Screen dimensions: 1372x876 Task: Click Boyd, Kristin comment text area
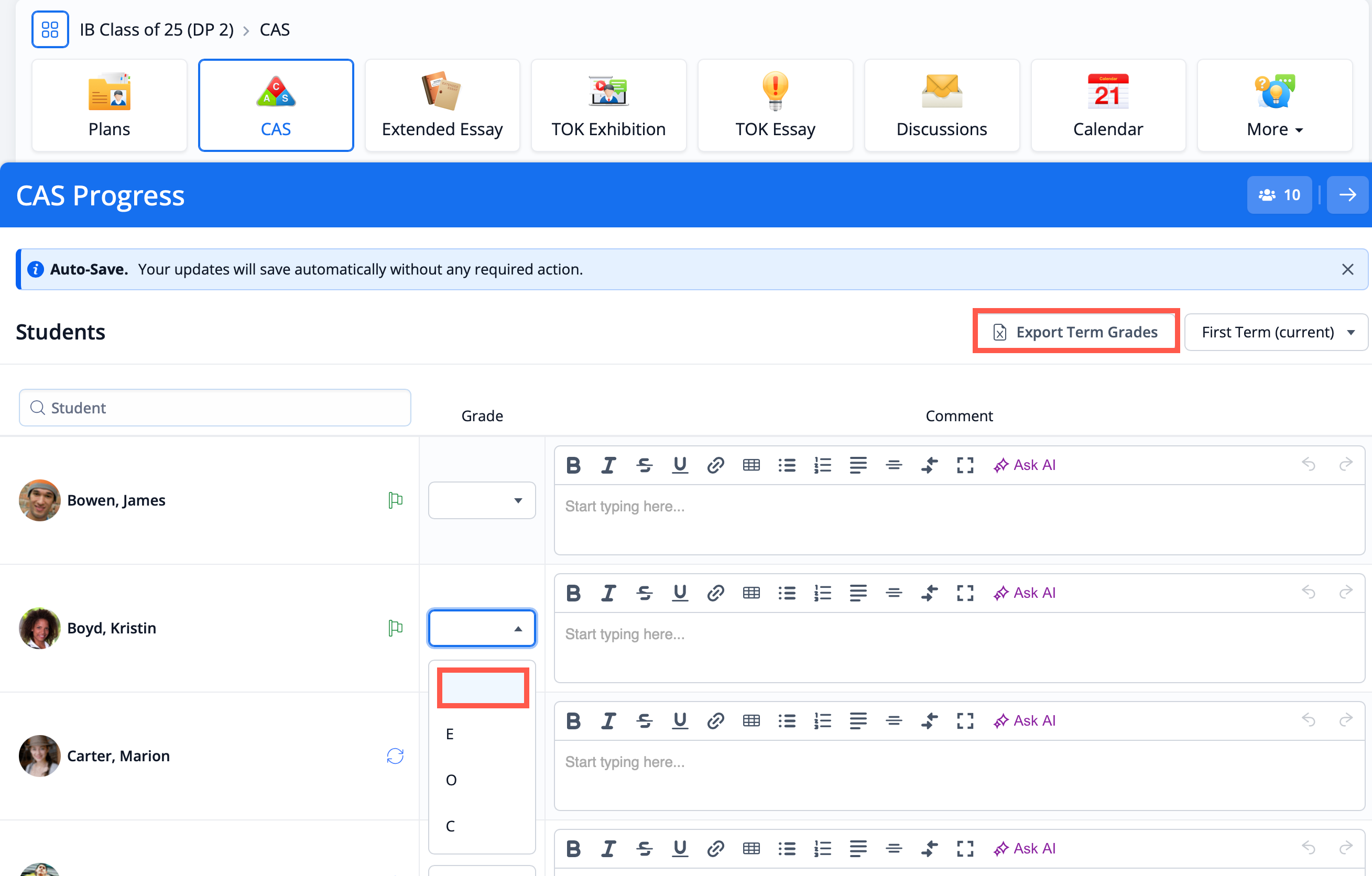(960, 647)
